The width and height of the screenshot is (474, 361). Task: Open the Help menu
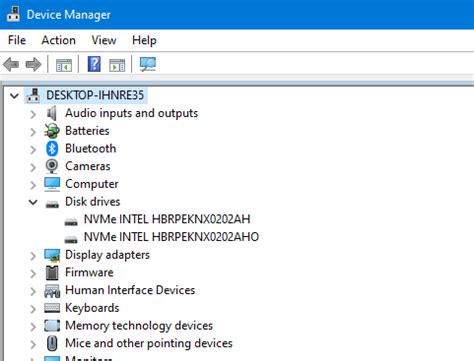(144, 40)
